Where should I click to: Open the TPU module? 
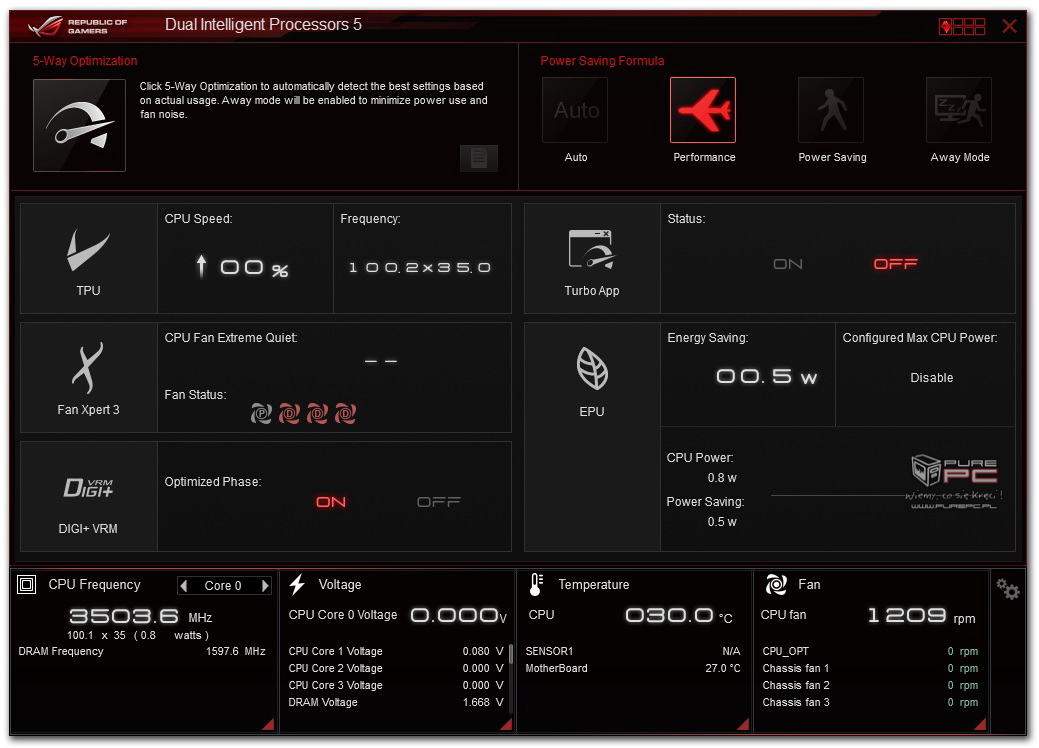(x=89, y=258)
